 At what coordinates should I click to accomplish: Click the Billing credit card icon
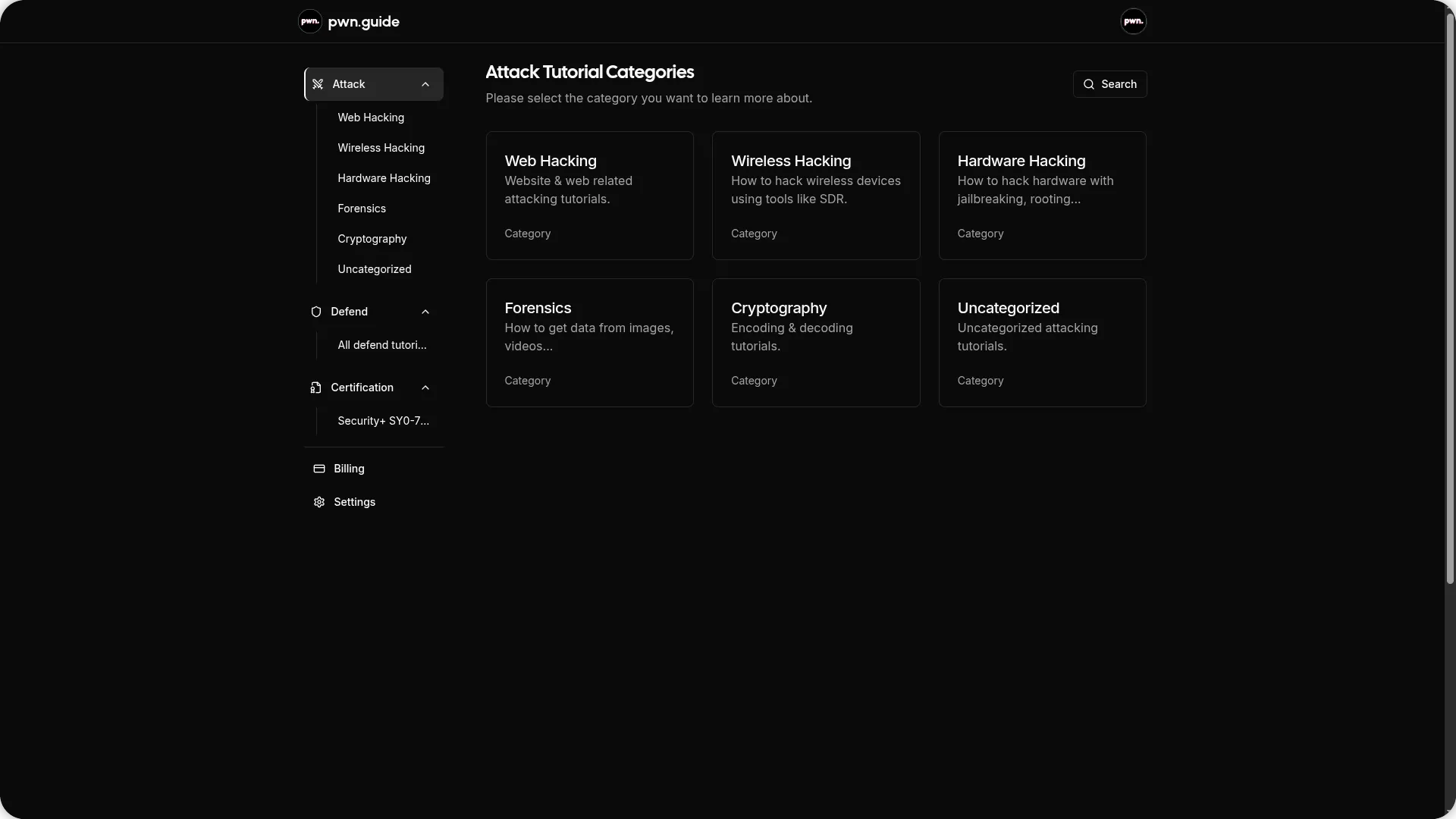(319, 469)
